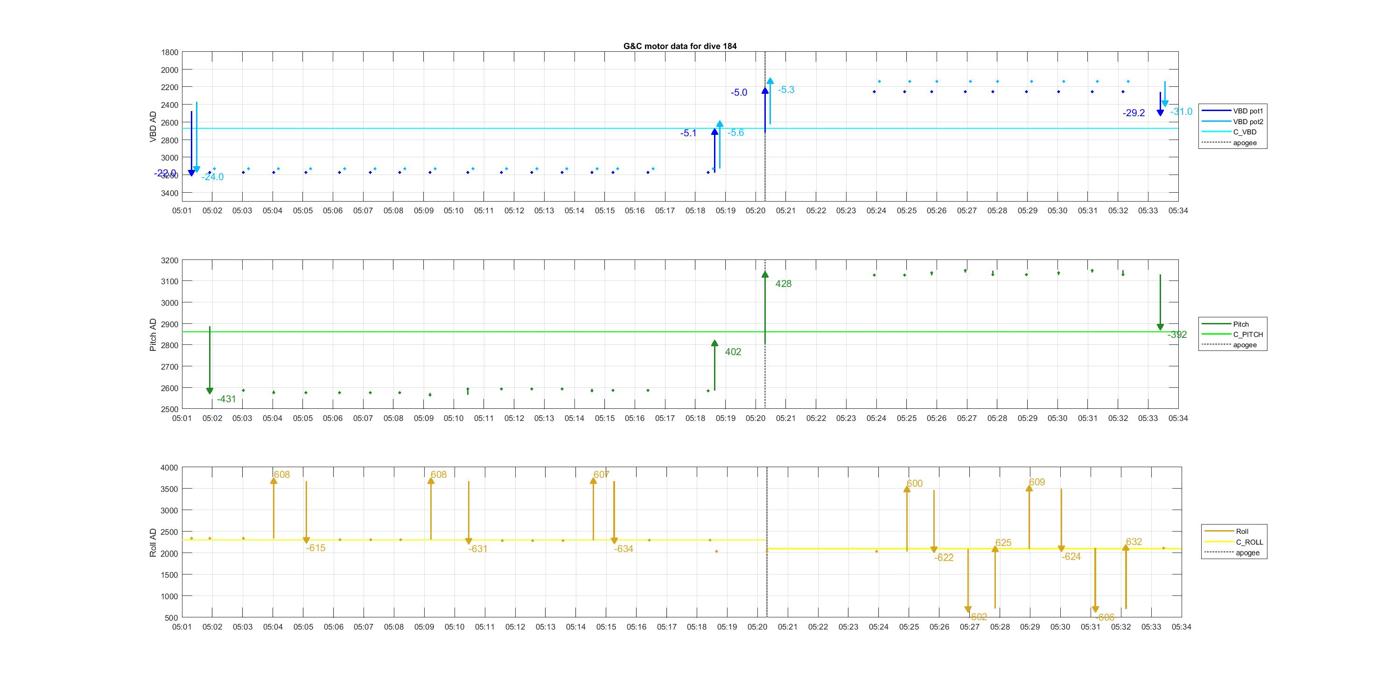The height and width of the screenshot is (693, 1400).
Task: Click the '-29.2' VBD arrow label
Action: (x=1133, y=114)
